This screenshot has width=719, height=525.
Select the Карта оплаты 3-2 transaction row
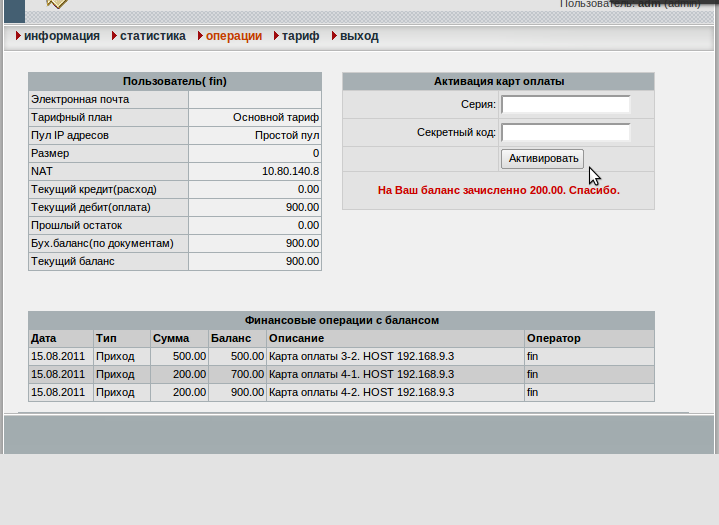pyautogui.click(x=361, y=356)
